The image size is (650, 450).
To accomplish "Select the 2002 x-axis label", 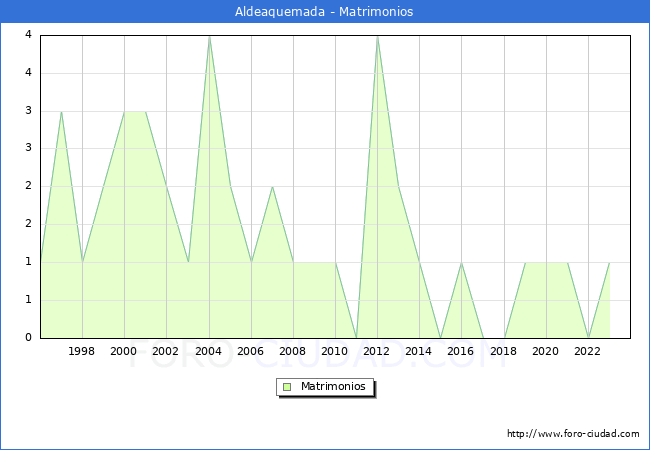I will click(x=165, y=351).
